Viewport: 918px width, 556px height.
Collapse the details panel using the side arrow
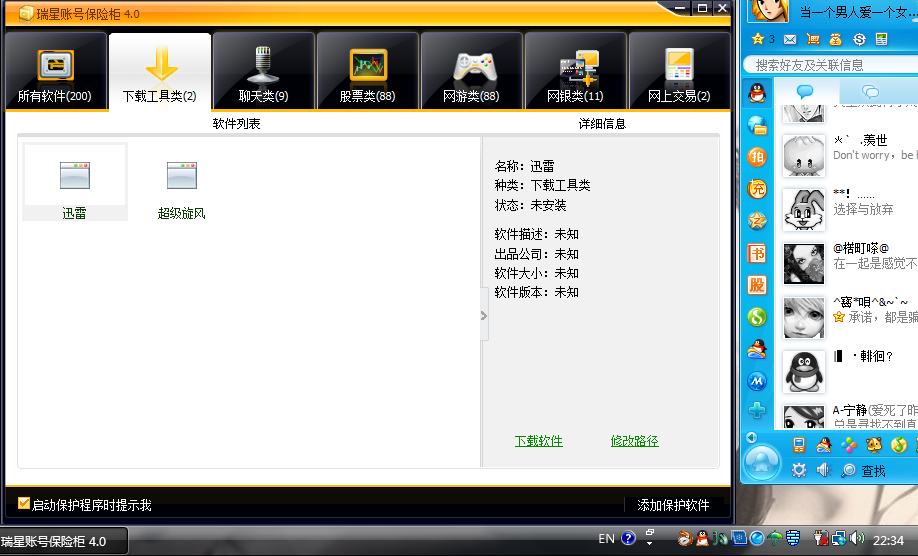[484, 315]
